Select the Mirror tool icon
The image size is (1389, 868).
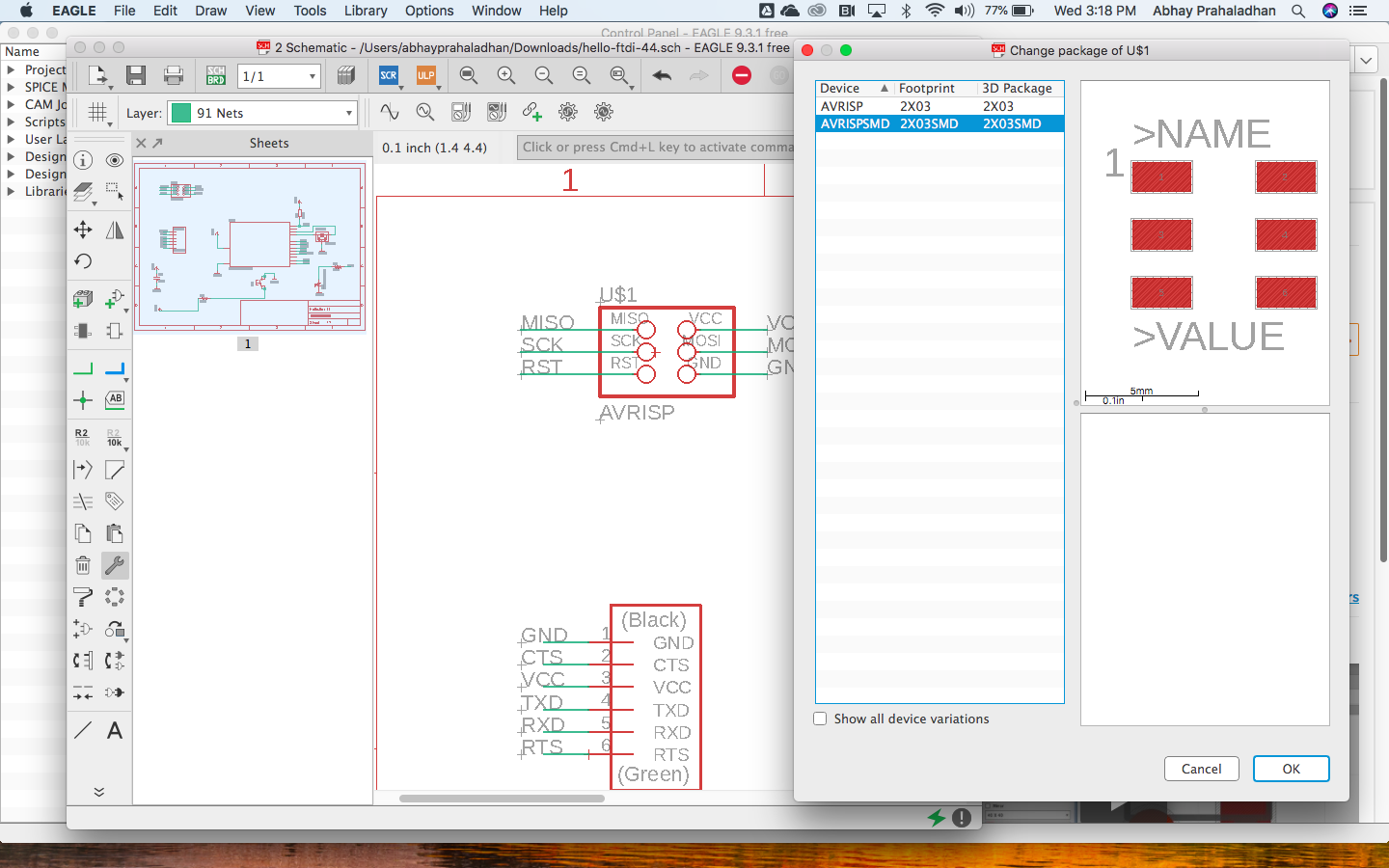[115, 230]
